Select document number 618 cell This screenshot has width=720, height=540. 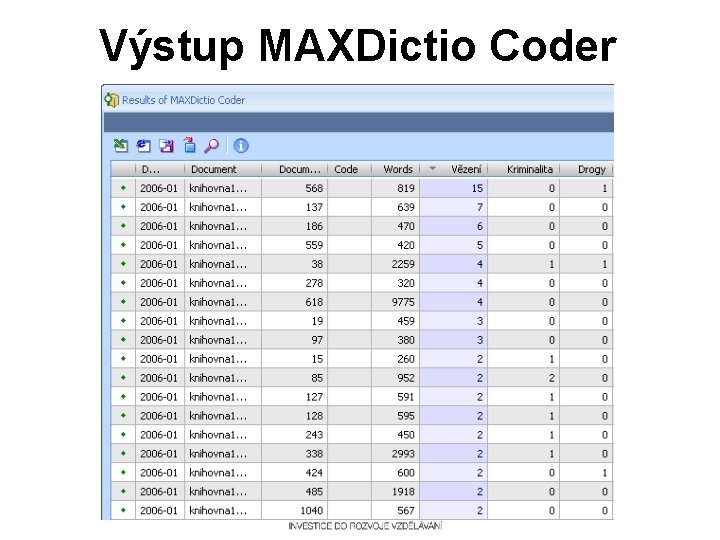(294, 302)
